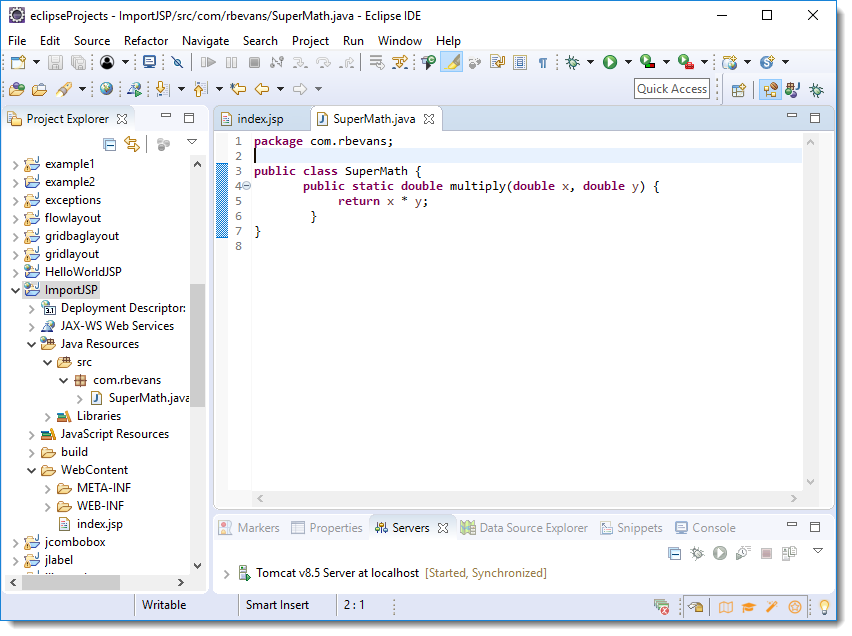Stop the server with red square icon

click(766, 553)
